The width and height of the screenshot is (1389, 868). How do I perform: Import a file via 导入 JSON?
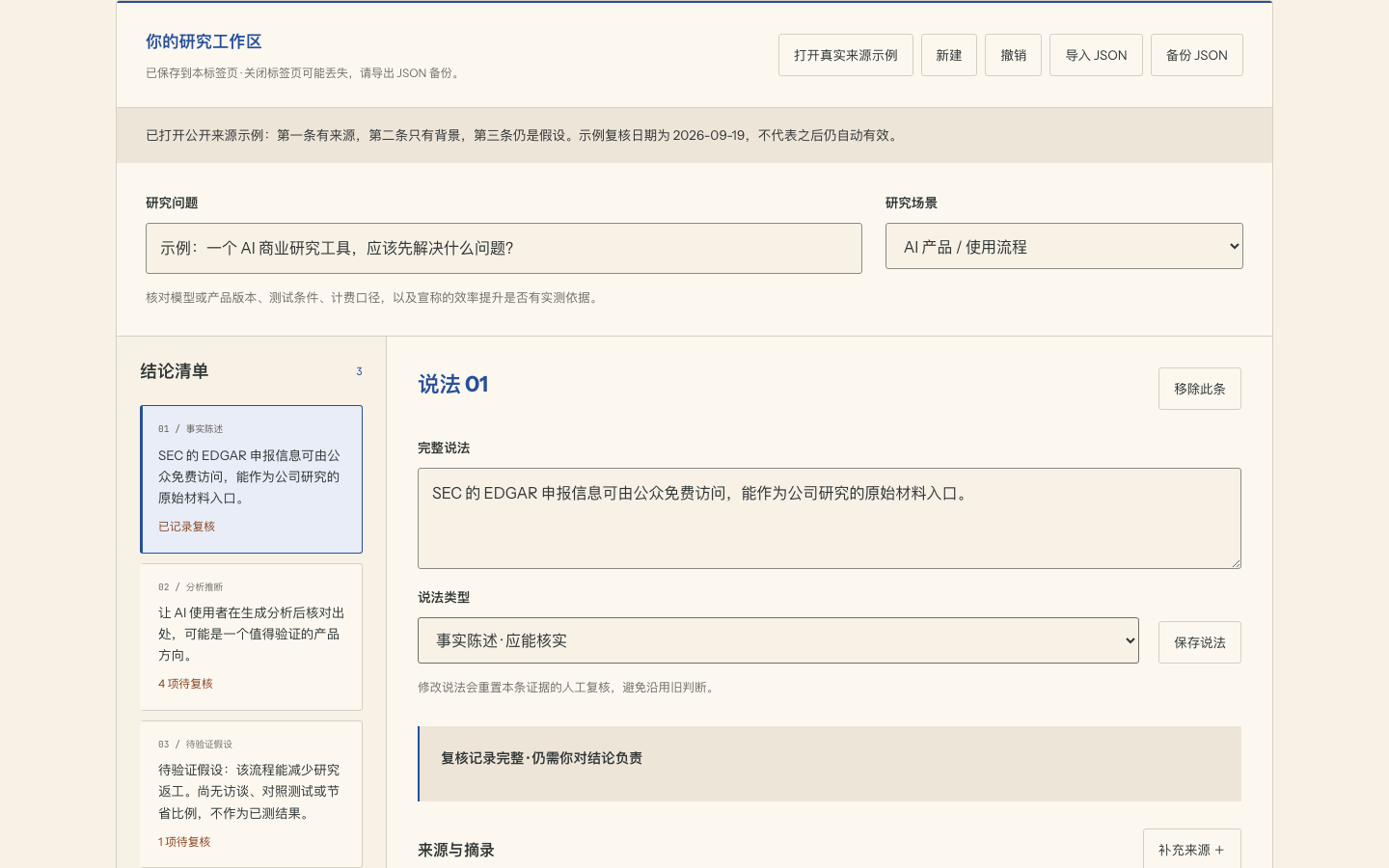click(x=1096, y=55)
